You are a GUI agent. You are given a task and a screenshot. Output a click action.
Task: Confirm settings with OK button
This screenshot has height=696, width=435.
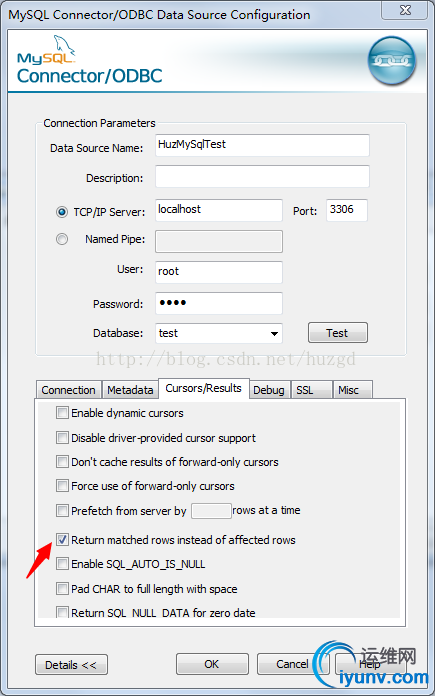(x=212, y=664)
